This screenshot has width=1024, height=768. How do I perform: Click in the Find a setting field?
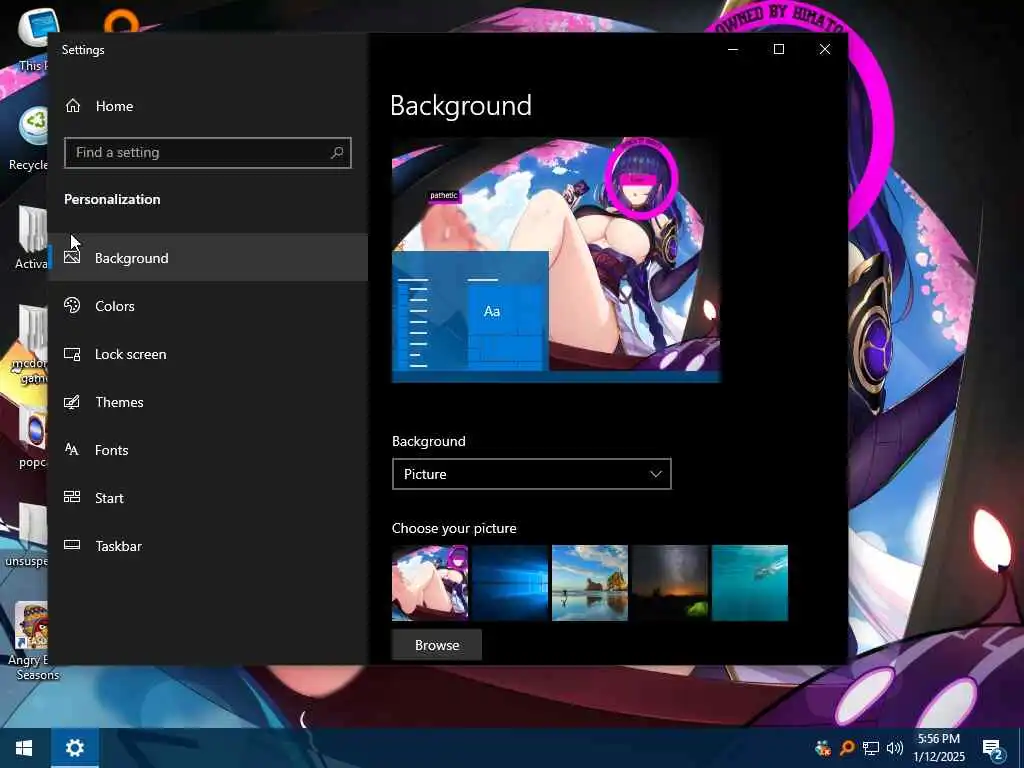pyautogui.click(x=208, y=153)
